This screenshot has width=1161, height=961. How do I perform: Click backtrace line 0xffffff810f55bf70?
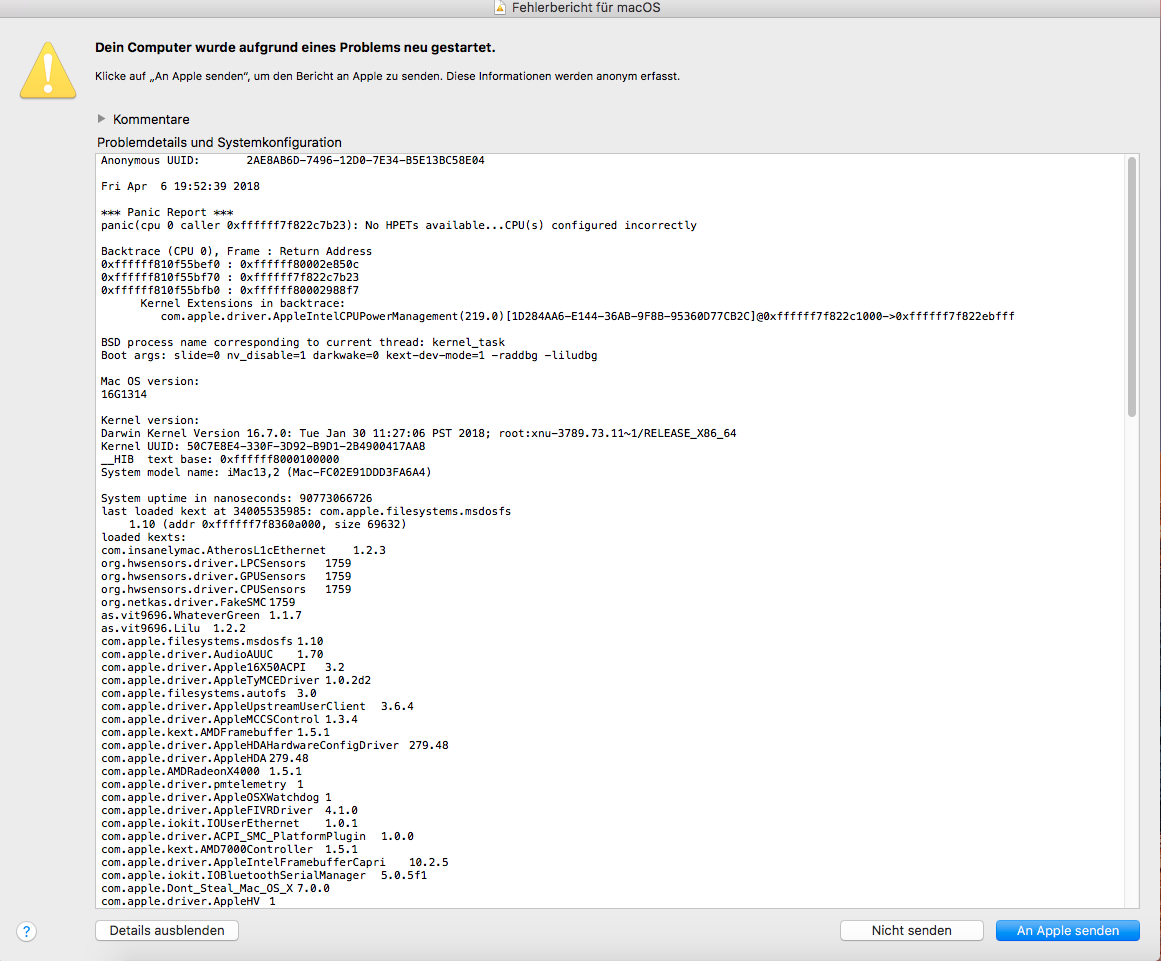click(230, 277)
